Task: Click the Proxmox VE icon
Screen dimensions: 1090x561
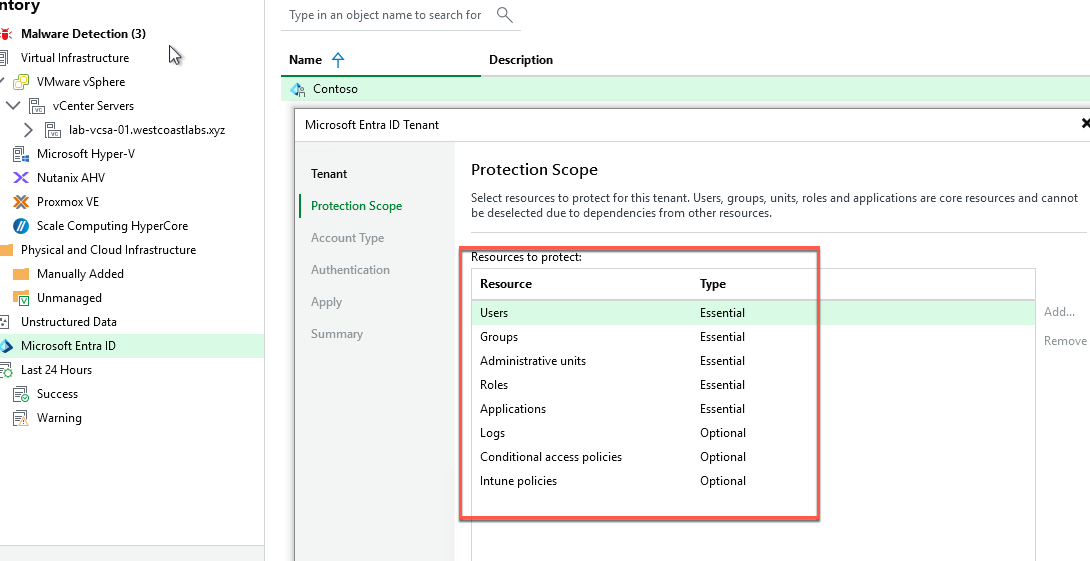Action: [x=21, y=202]
